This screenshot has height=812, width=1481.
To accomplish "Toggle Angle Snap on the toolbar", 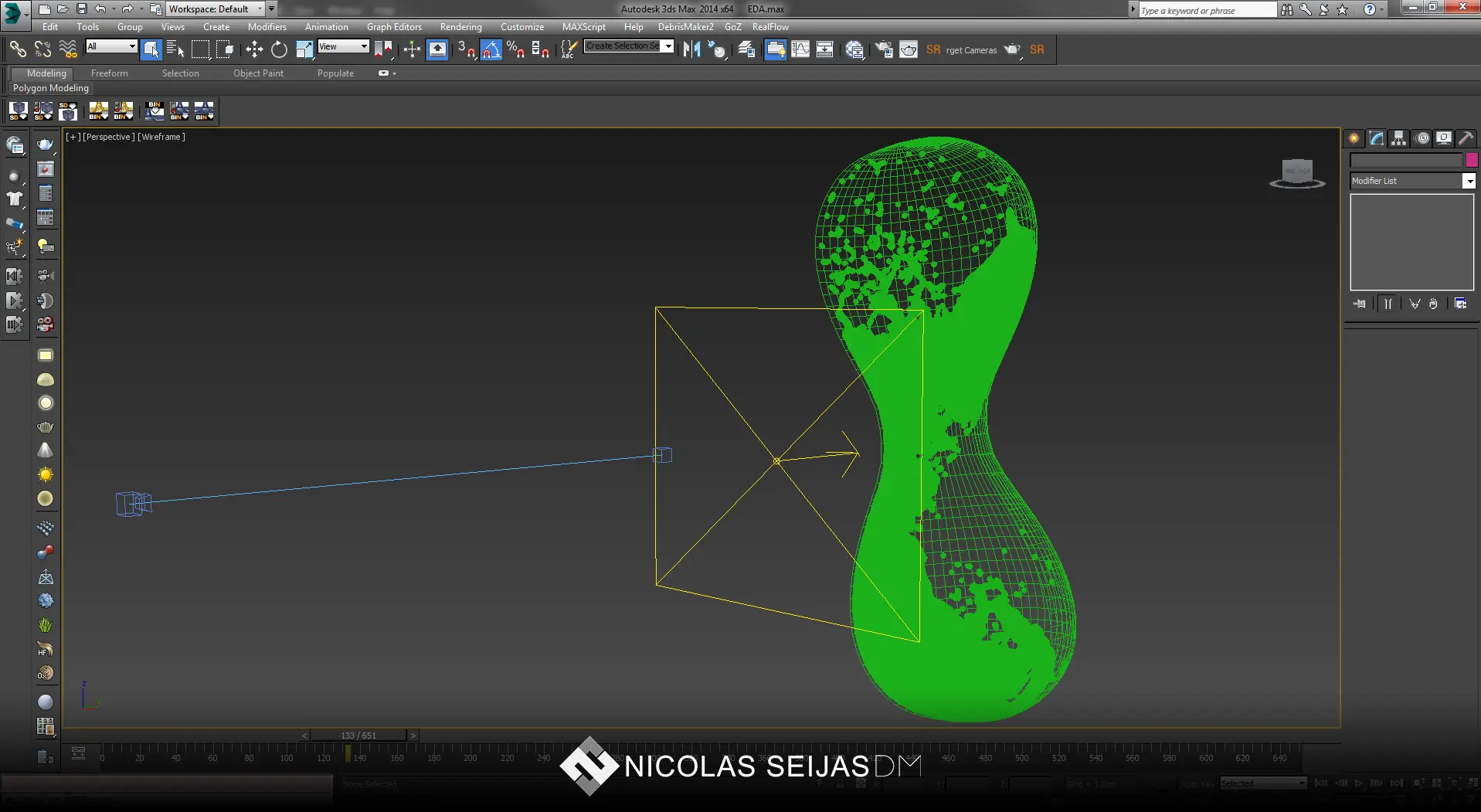I will click(491, 50).
